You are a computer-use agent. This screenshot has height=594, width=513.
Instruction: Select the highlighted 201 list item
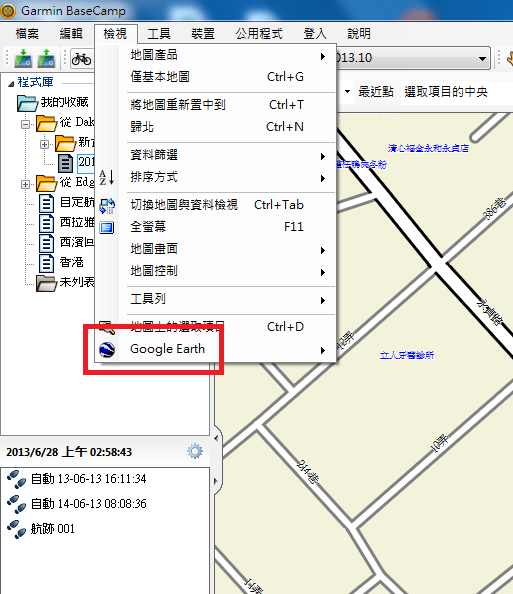[x=86, y=163]
